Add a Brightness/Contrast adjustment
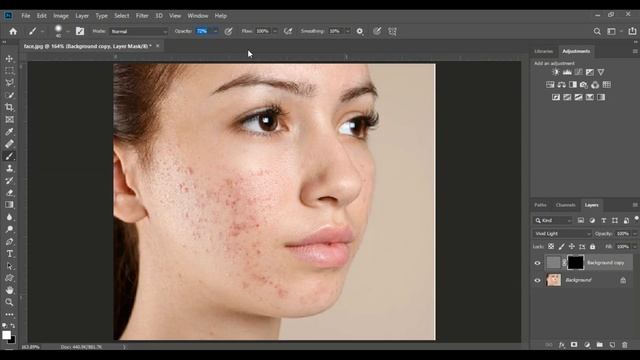This screenshot has width=640, height=360. click(556, 72)
